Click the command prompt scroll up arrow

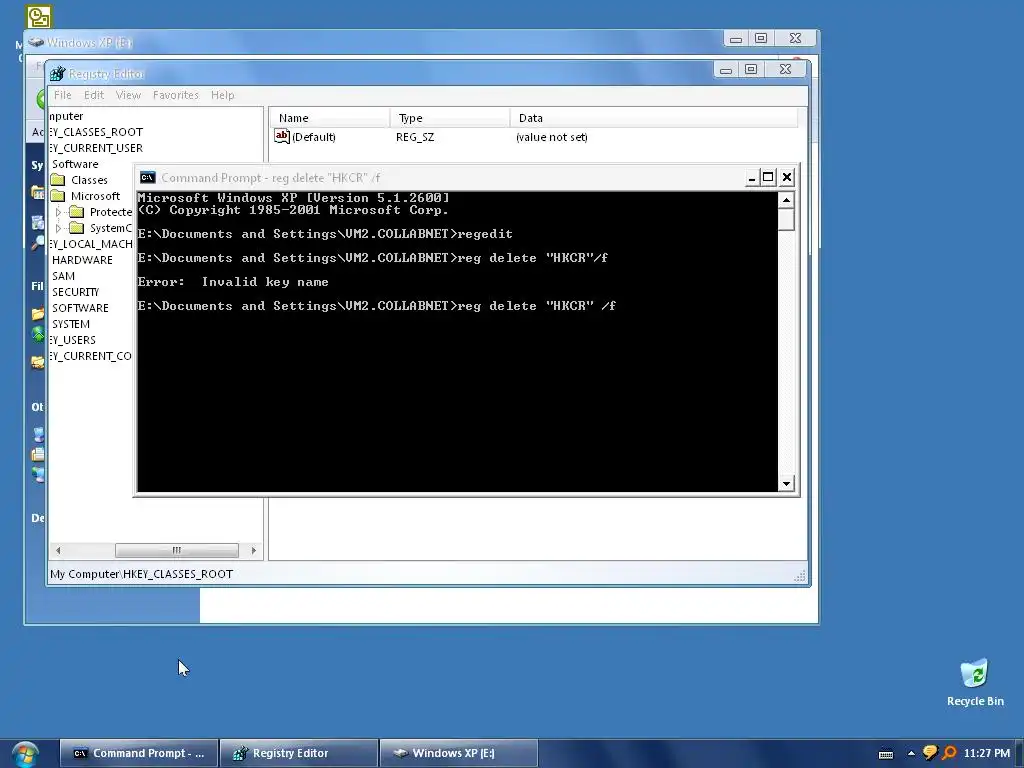786,200
